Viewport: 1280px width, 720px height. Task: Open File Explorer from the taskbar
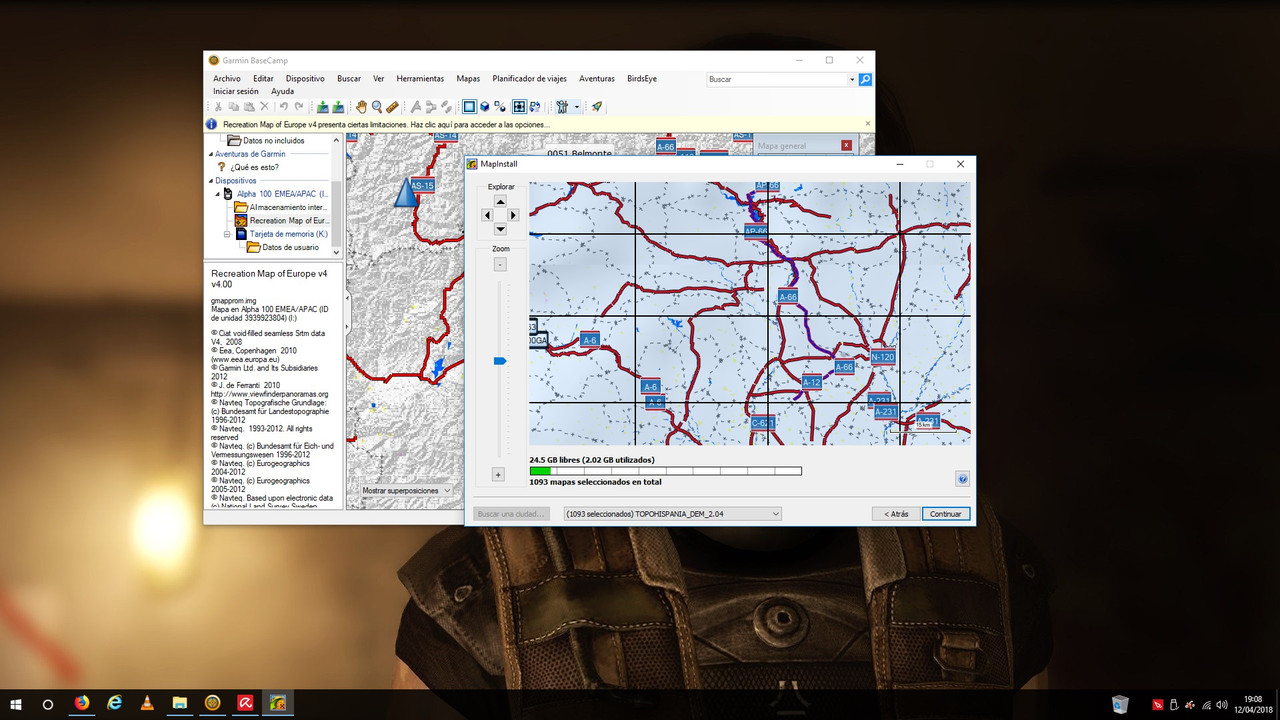point(180,704)
